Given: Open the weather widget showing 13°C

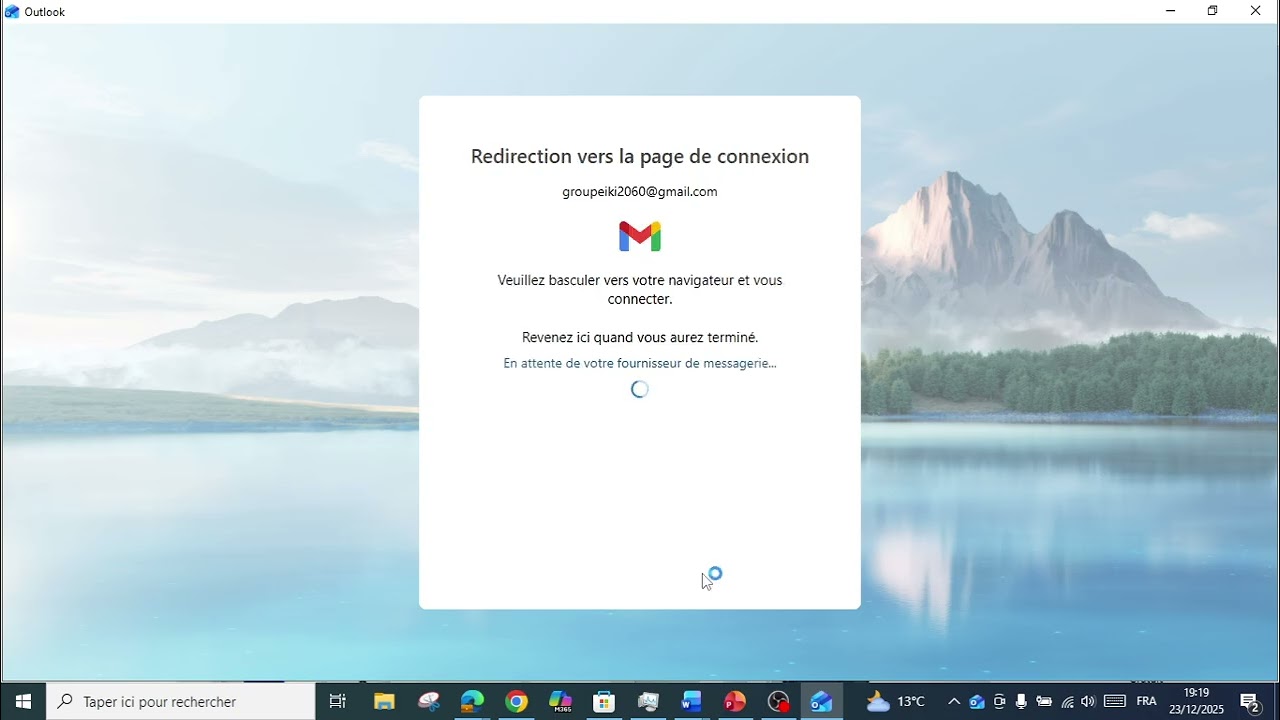Looking at the screenshot, I should coord(895,701).
